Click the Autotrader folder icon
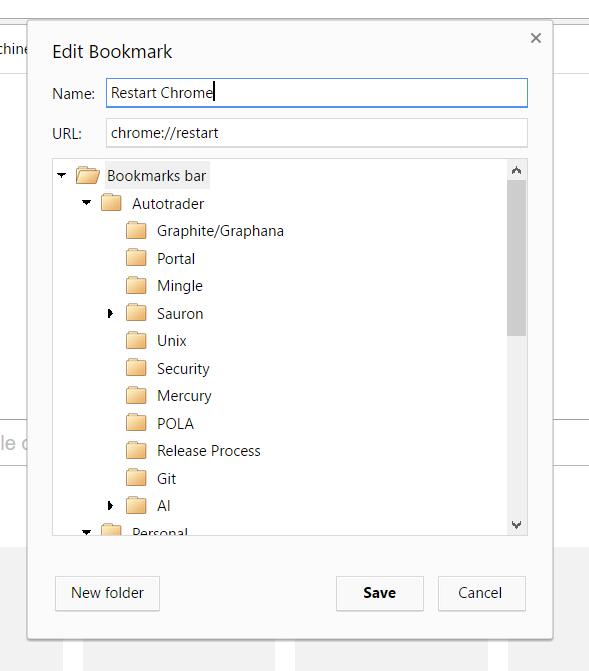Image resolution: width=589 pixels, height=671 pixels. click(111, 203)
